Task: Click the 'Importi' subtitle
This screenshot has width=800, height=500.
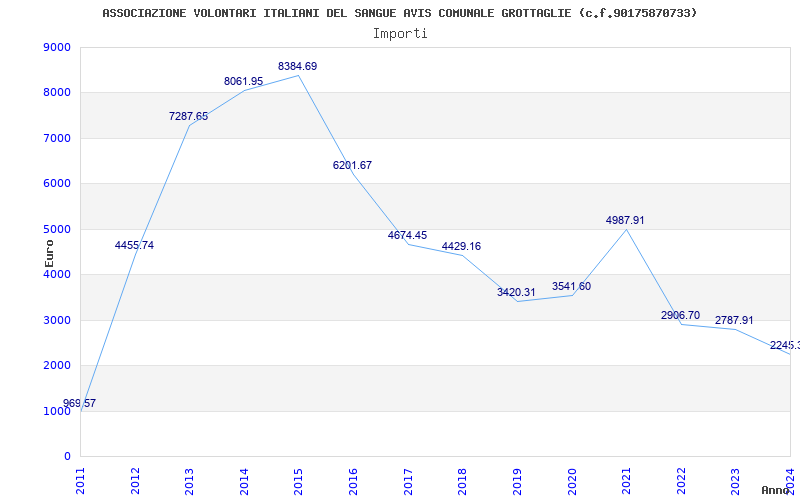Action: pos(400,34)
